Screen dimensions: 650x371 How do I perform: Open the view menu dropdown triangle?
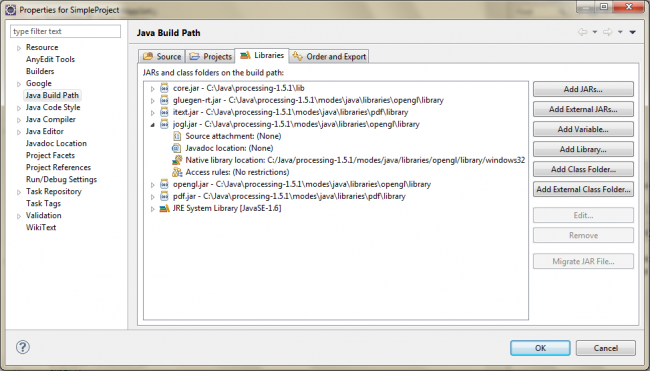633,32
